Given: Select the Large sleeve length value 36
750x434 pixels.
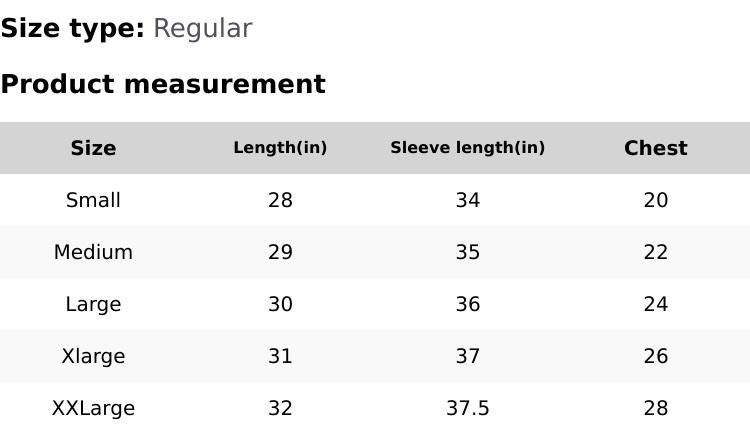Looking at the screenshot, I should pyautogui.click(x=467, y=304).
